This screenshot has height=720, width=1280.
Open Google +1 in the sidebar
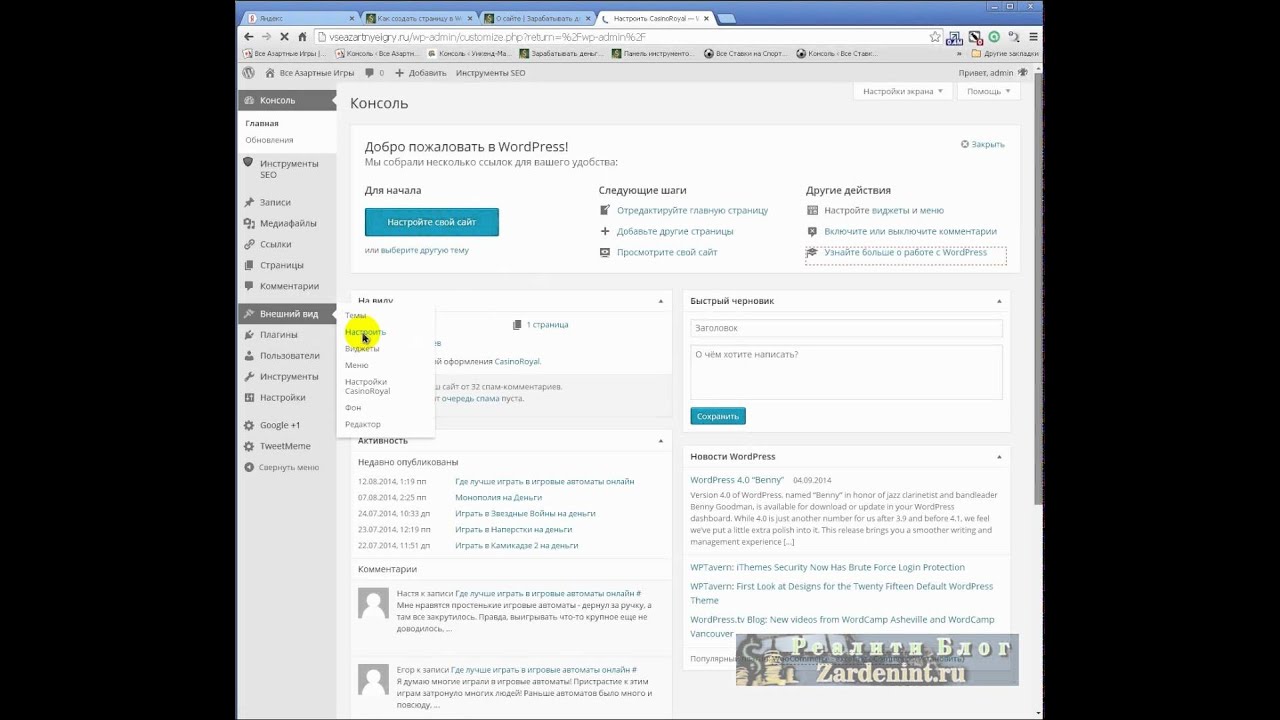(287, 425)
